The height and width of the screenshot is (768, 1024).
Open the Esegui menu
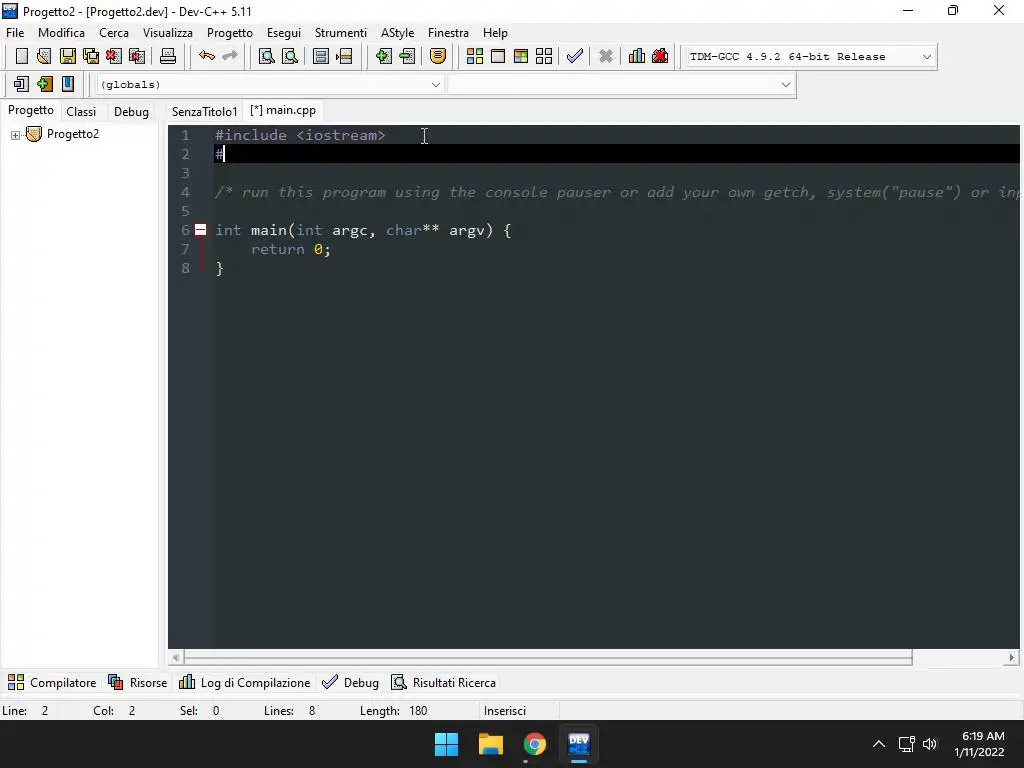[x=283, y=33]
